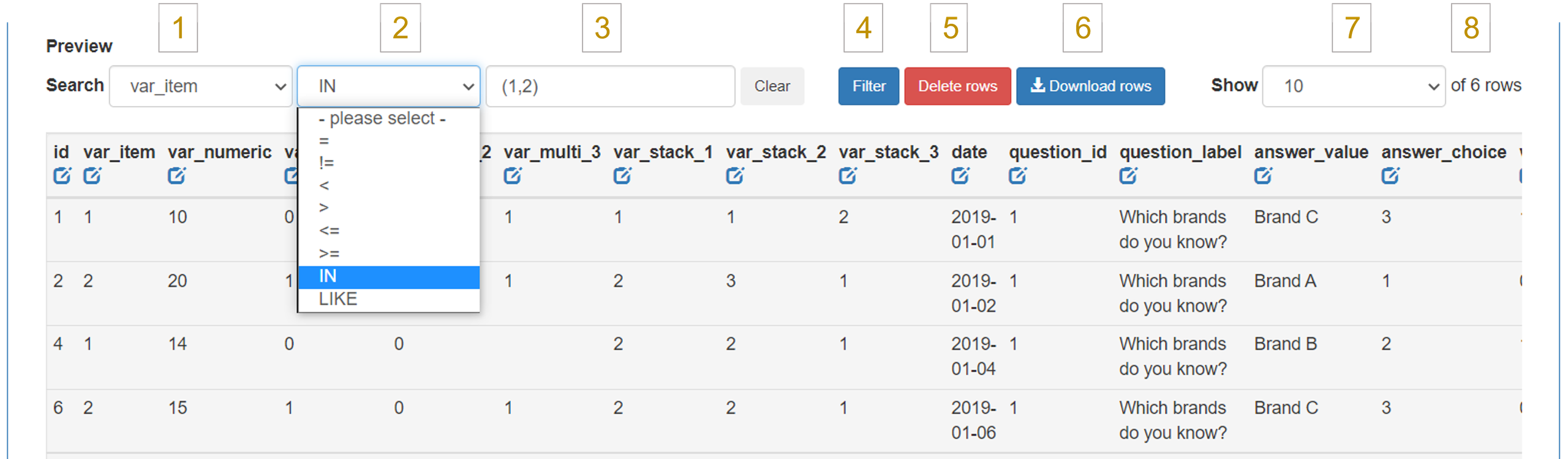Choose the != operator option
1568x459 pixels.
326,163
